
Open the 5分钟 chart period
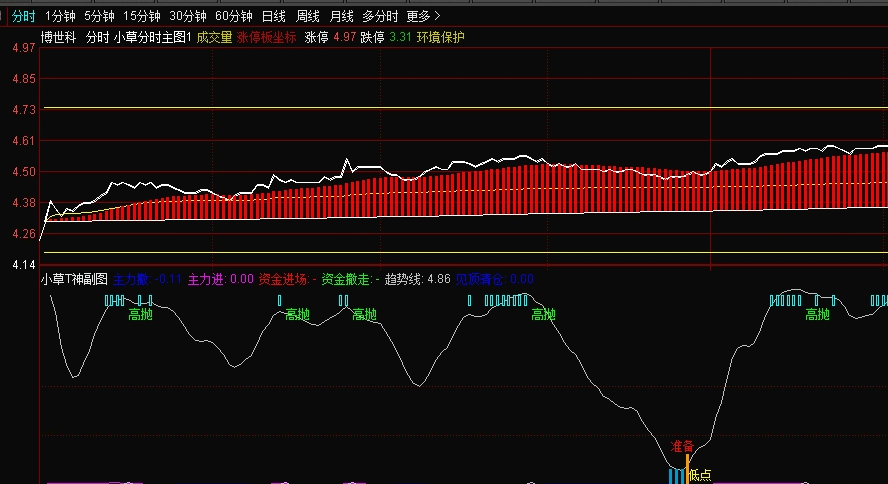coord(99,16)
